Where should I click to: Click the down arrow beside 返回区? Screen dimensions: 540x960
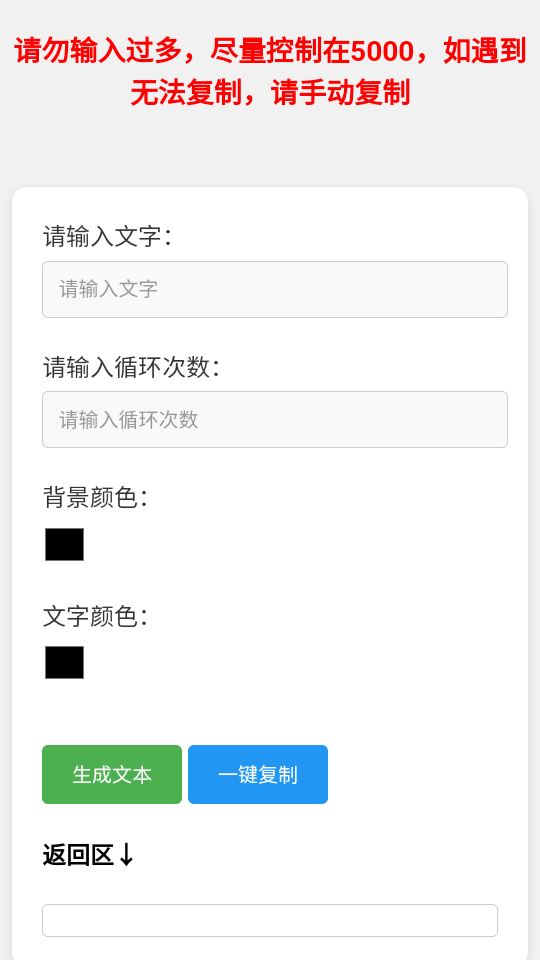click(126, 855)
